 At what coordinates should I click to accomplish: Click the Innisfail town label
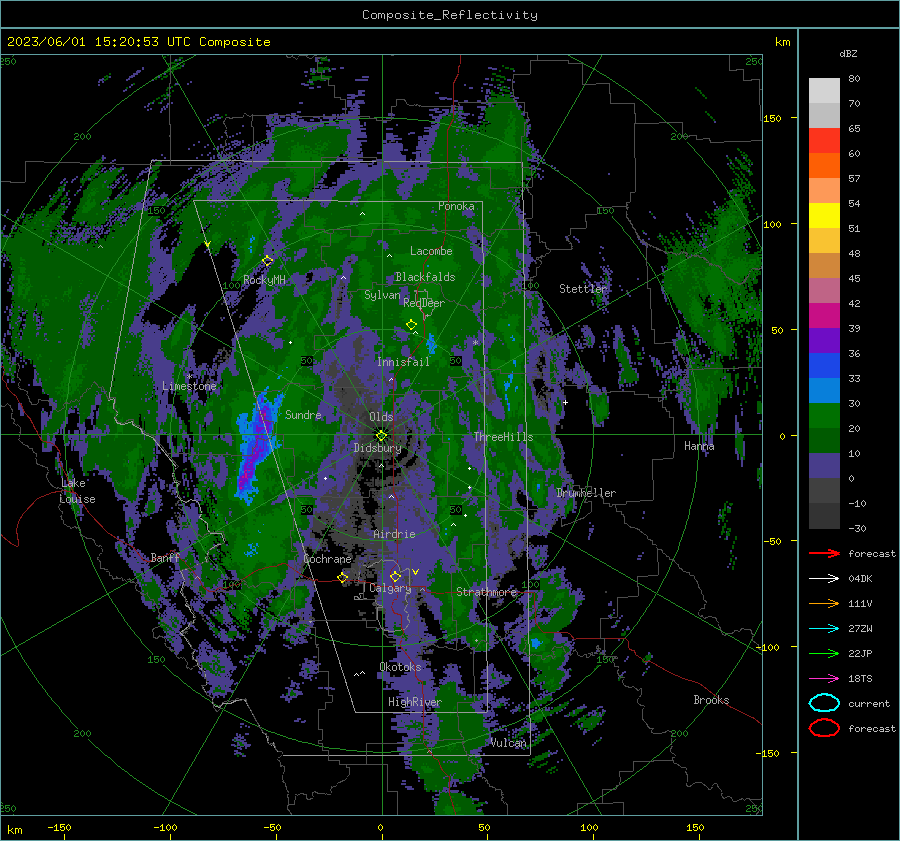pyautogui.click(x=403, y=362)
